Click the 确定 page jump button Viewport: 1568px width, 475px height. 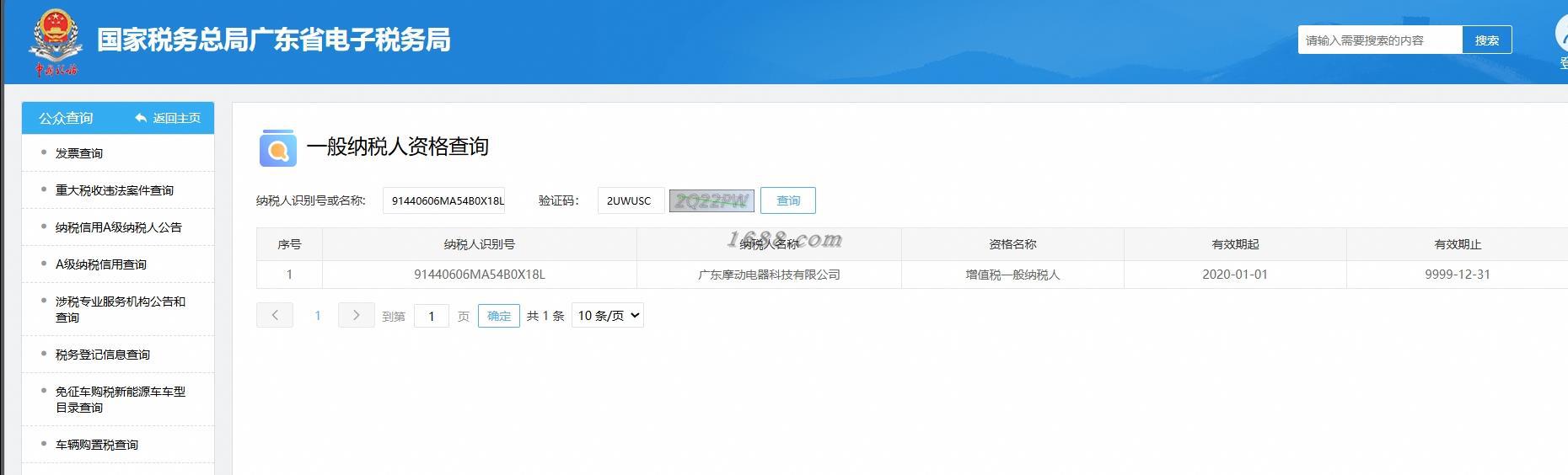click(x=499, y=316)
